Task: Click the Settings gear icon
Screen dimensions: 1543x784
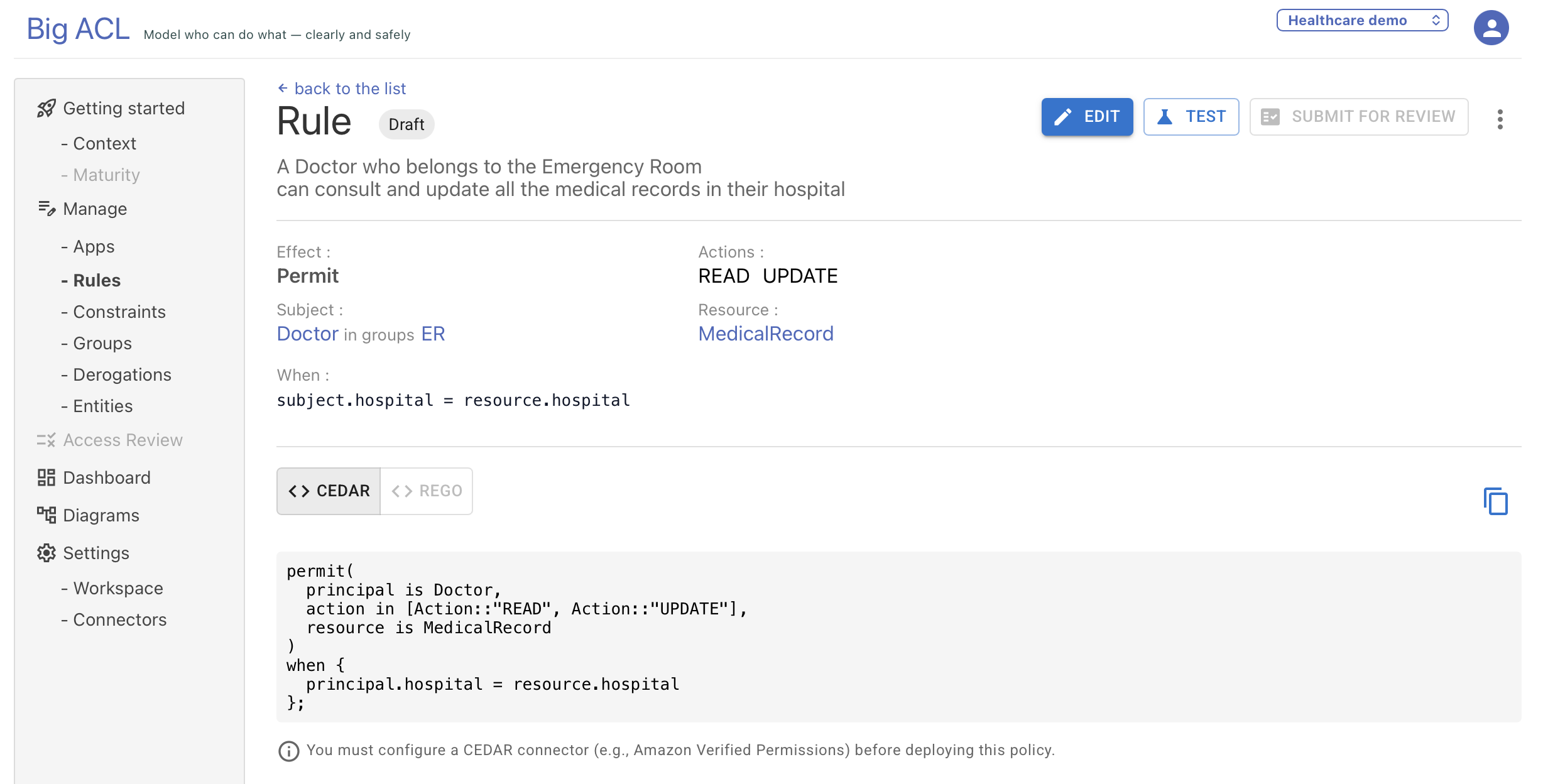Action: (46, 553)
